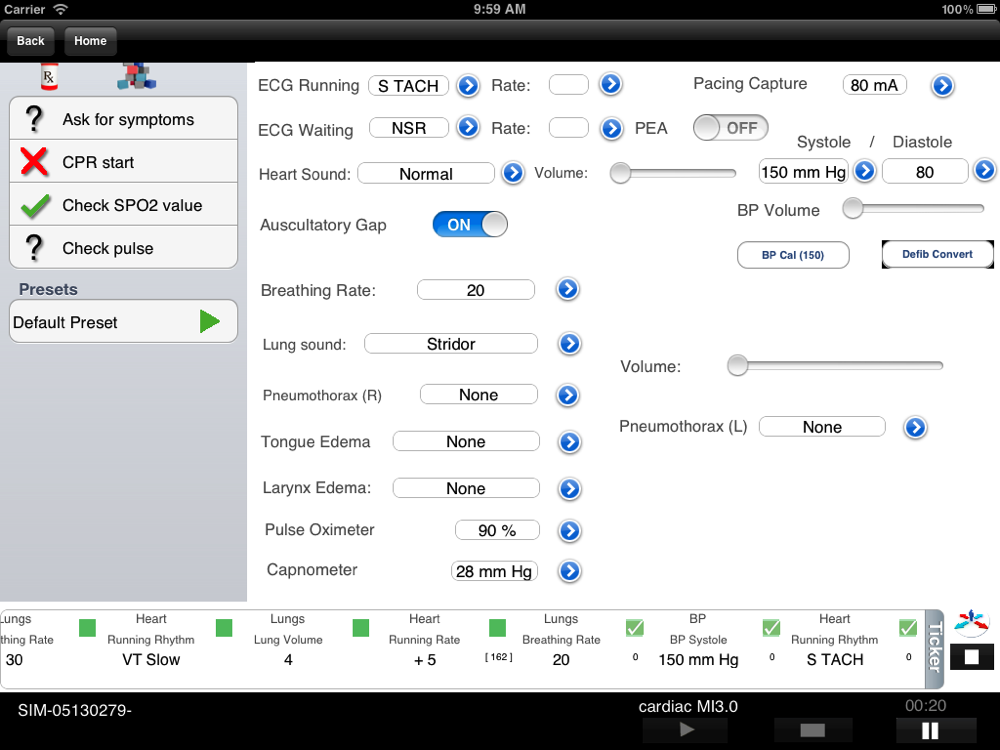The image size is (1000, 750).
Task: Open Tongue Edema selector showing None
Action: 466,441
